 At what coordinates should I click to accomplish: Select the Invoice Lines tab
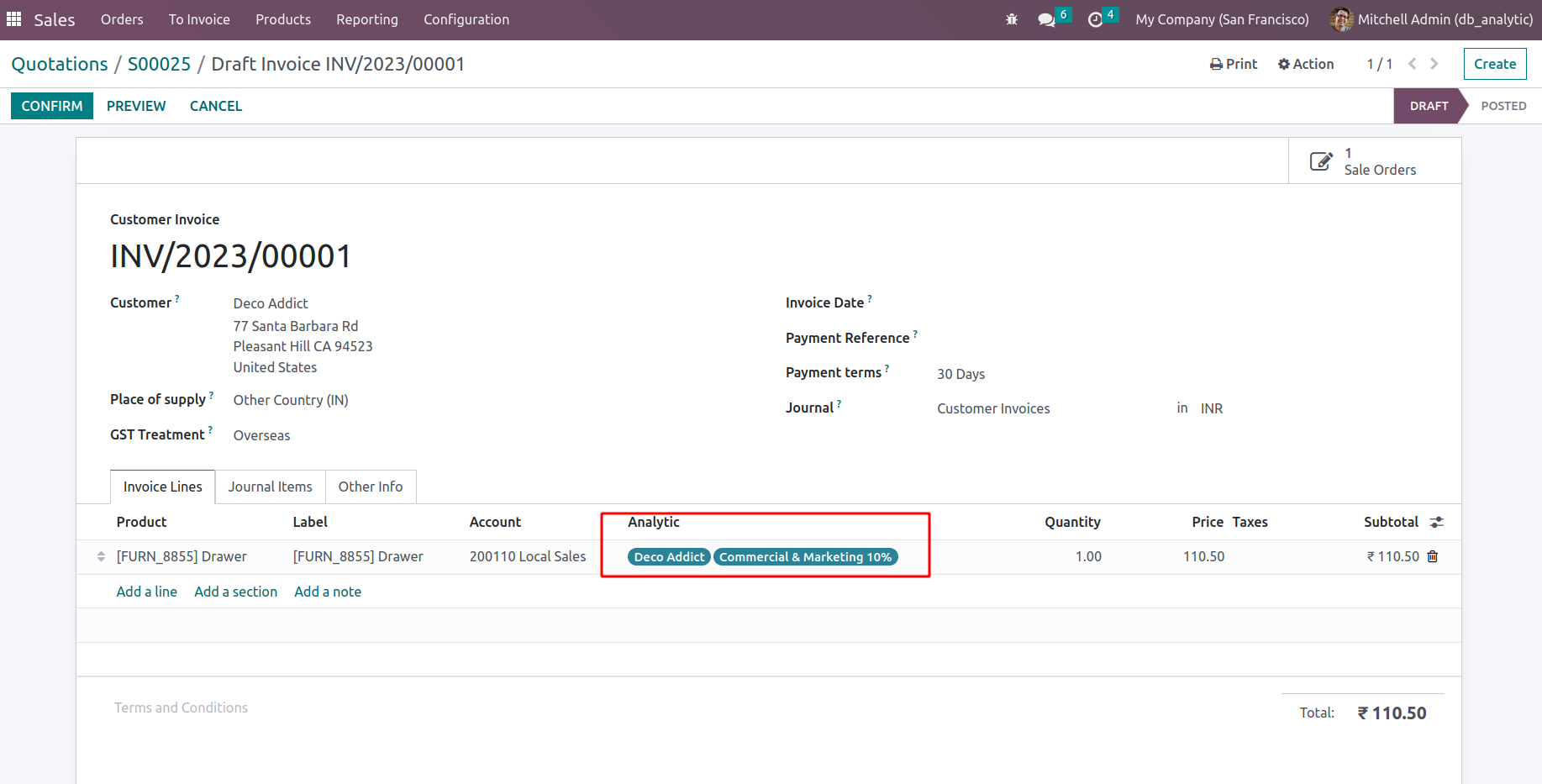(163, 487)
